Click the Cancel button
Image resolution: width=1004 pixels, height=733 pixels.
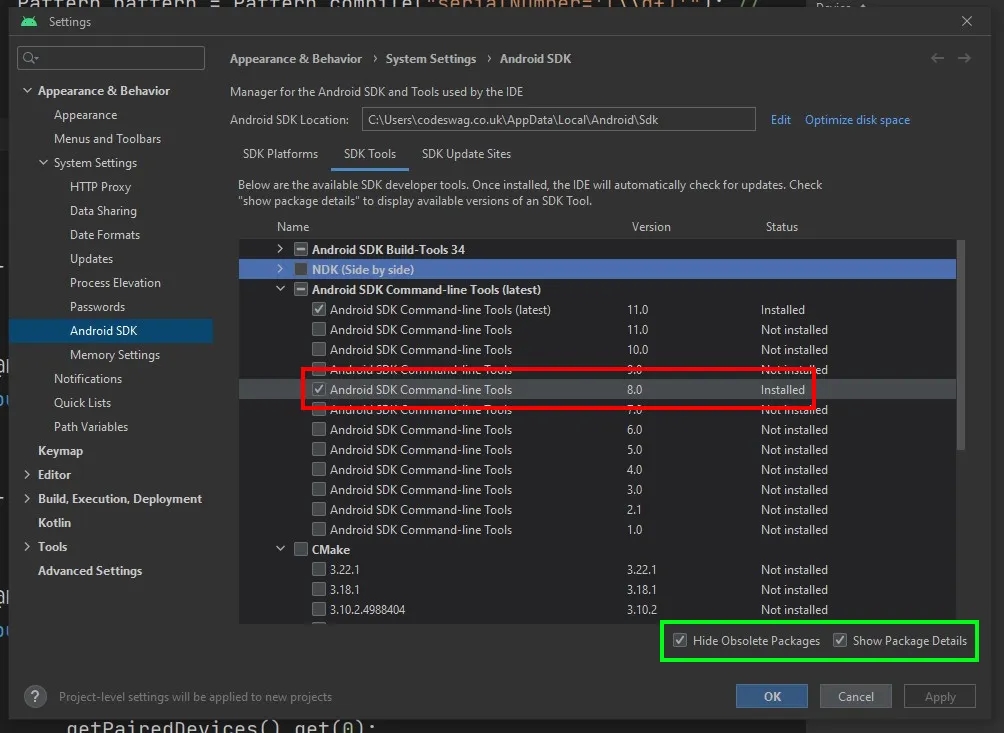coord(855,697)
